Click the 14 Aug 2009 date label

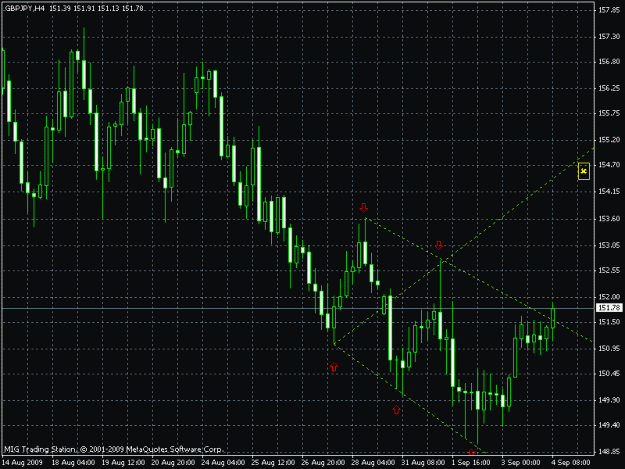click(22, 463)
